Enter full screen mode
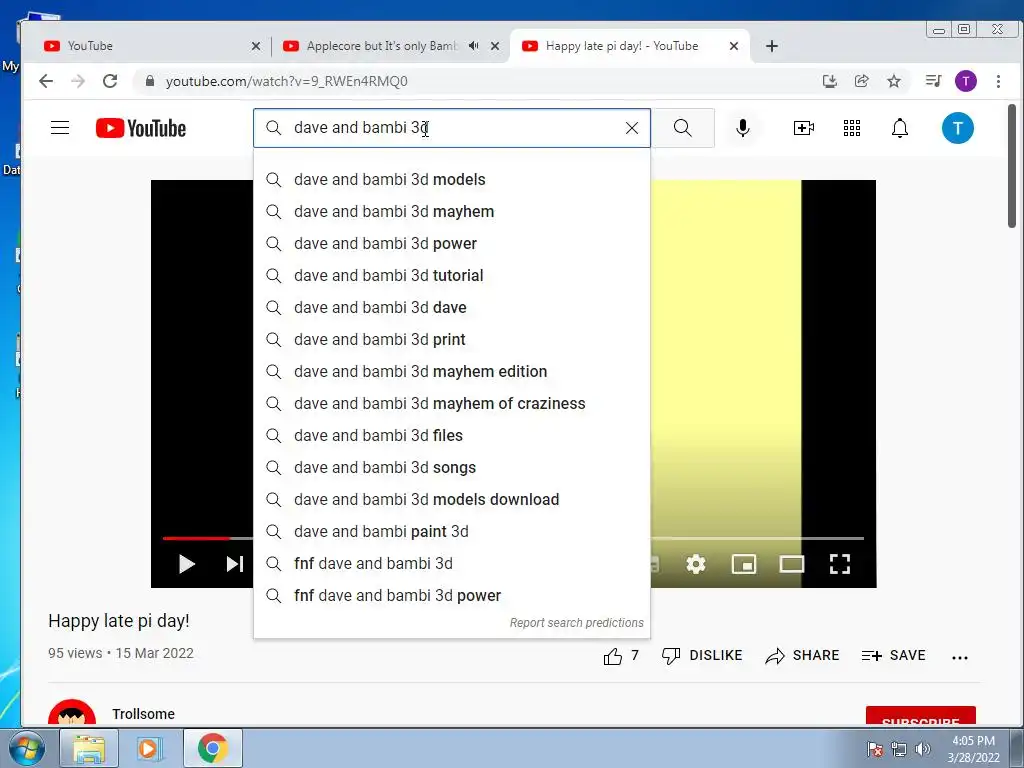Image resolution: width=1024 pixels, height=768 pixels. click(x=840, y=564)
